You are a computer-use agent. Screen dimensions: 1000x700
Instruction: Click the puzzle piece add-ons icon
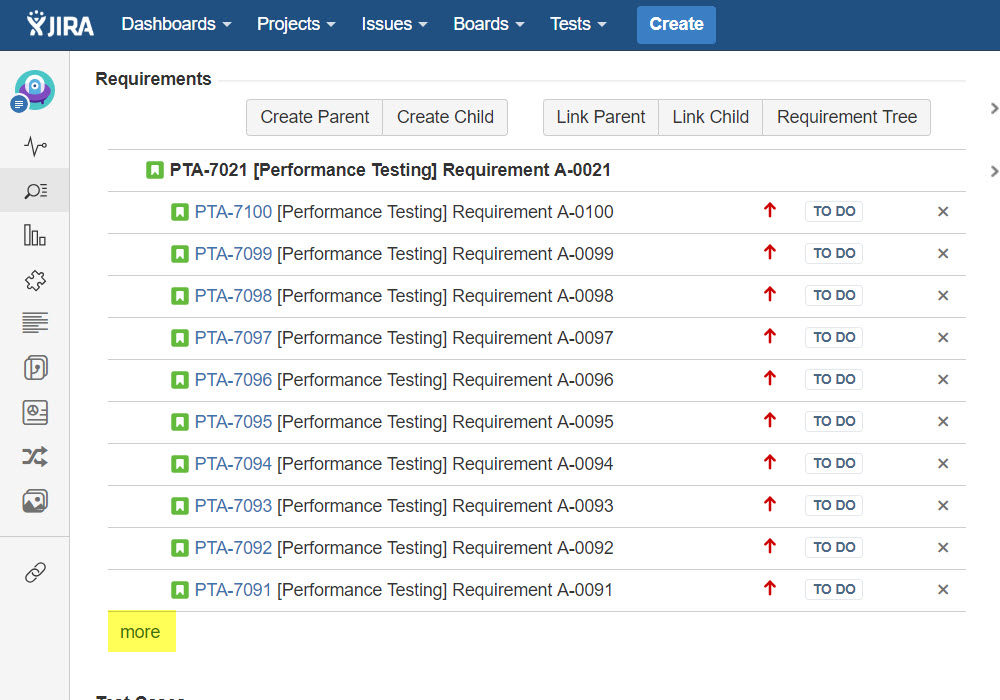35,280
